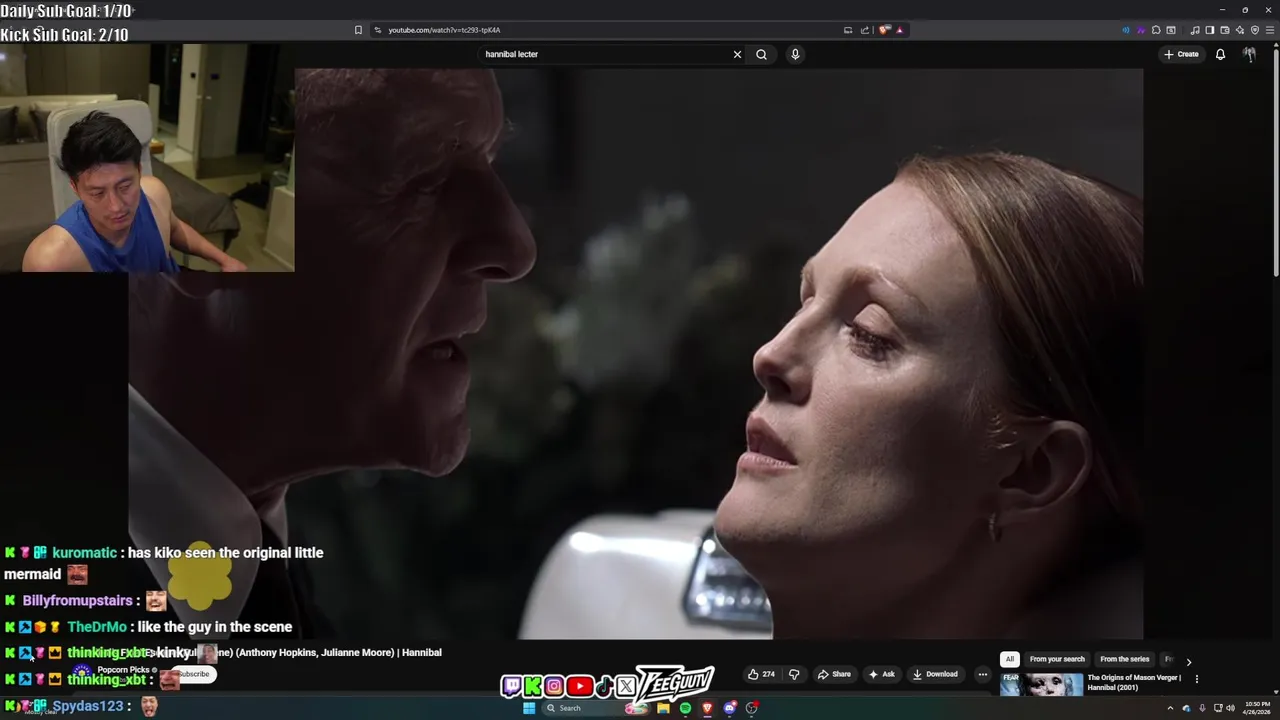
Task: Open Brave Rewards triangle icon
Action: coord(899,30)
